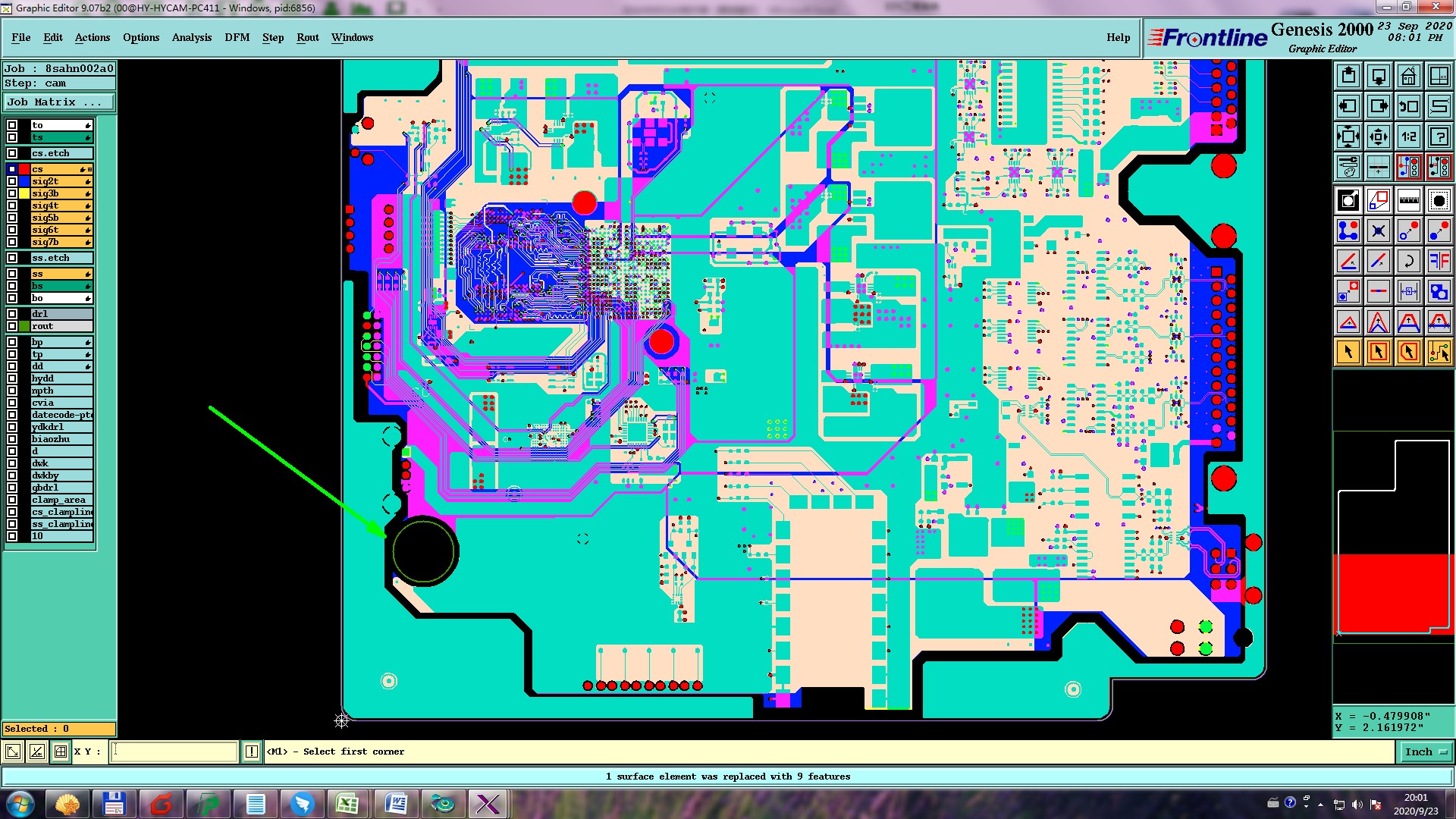The image size is (1456, 819).
Task: Click the 1:2 zoom scale icon
Action: point(1409,136)
